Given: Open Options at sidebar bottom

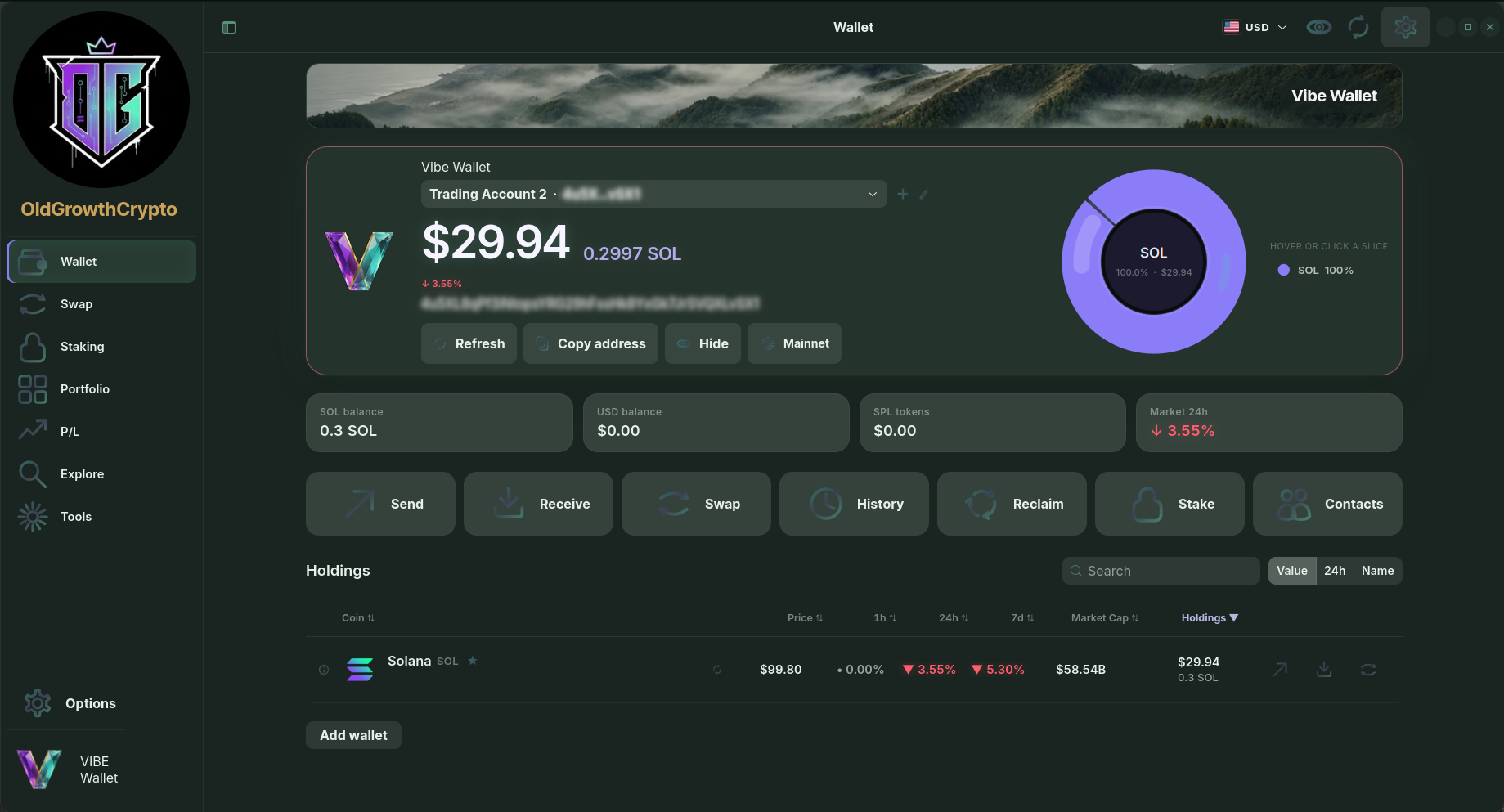Looking at the screenshot, I should [70, 703].
